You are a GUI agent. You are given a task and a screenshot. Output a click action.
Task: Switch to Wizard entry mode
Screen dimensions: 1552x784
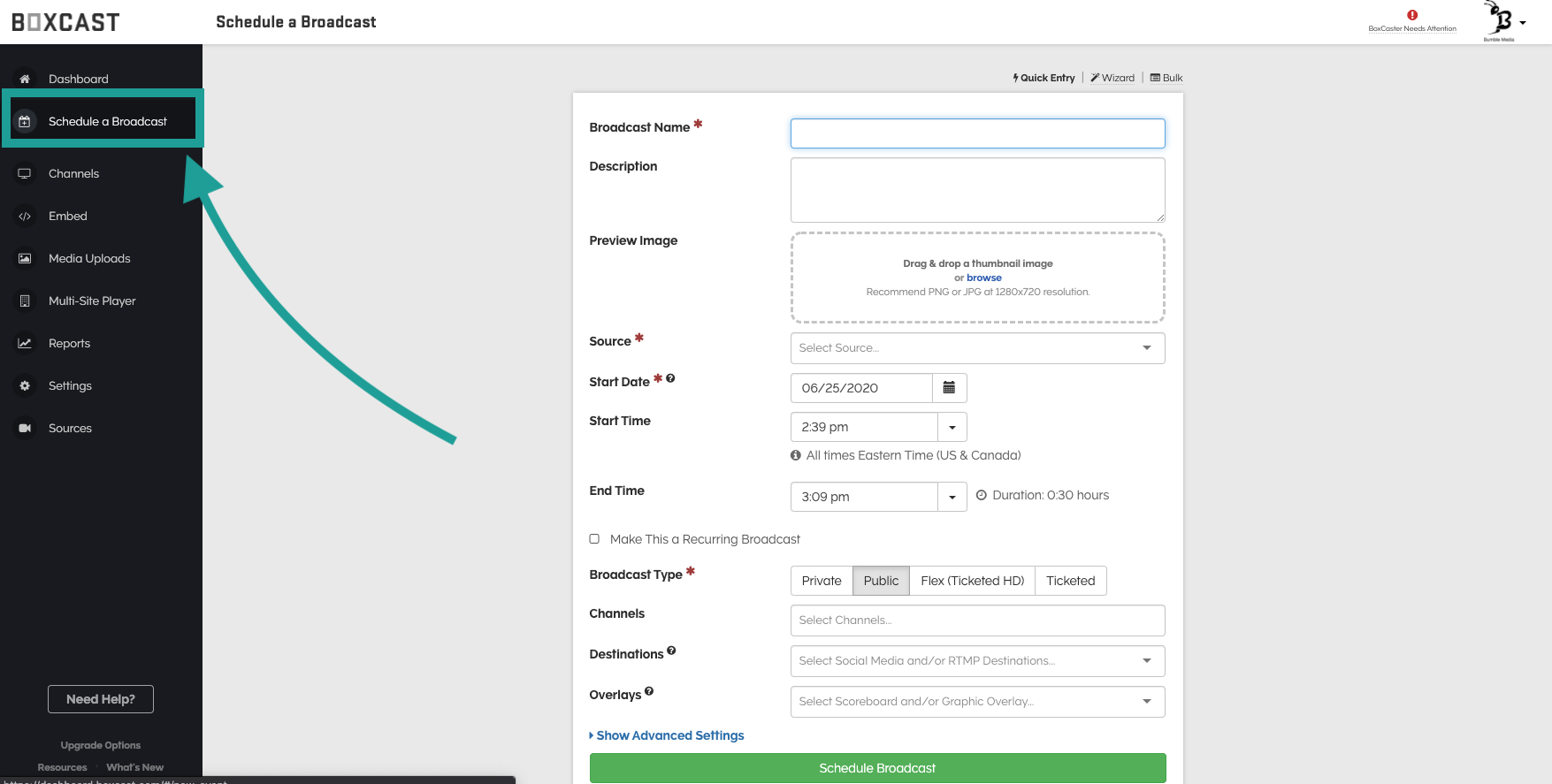coord(1112,78)
